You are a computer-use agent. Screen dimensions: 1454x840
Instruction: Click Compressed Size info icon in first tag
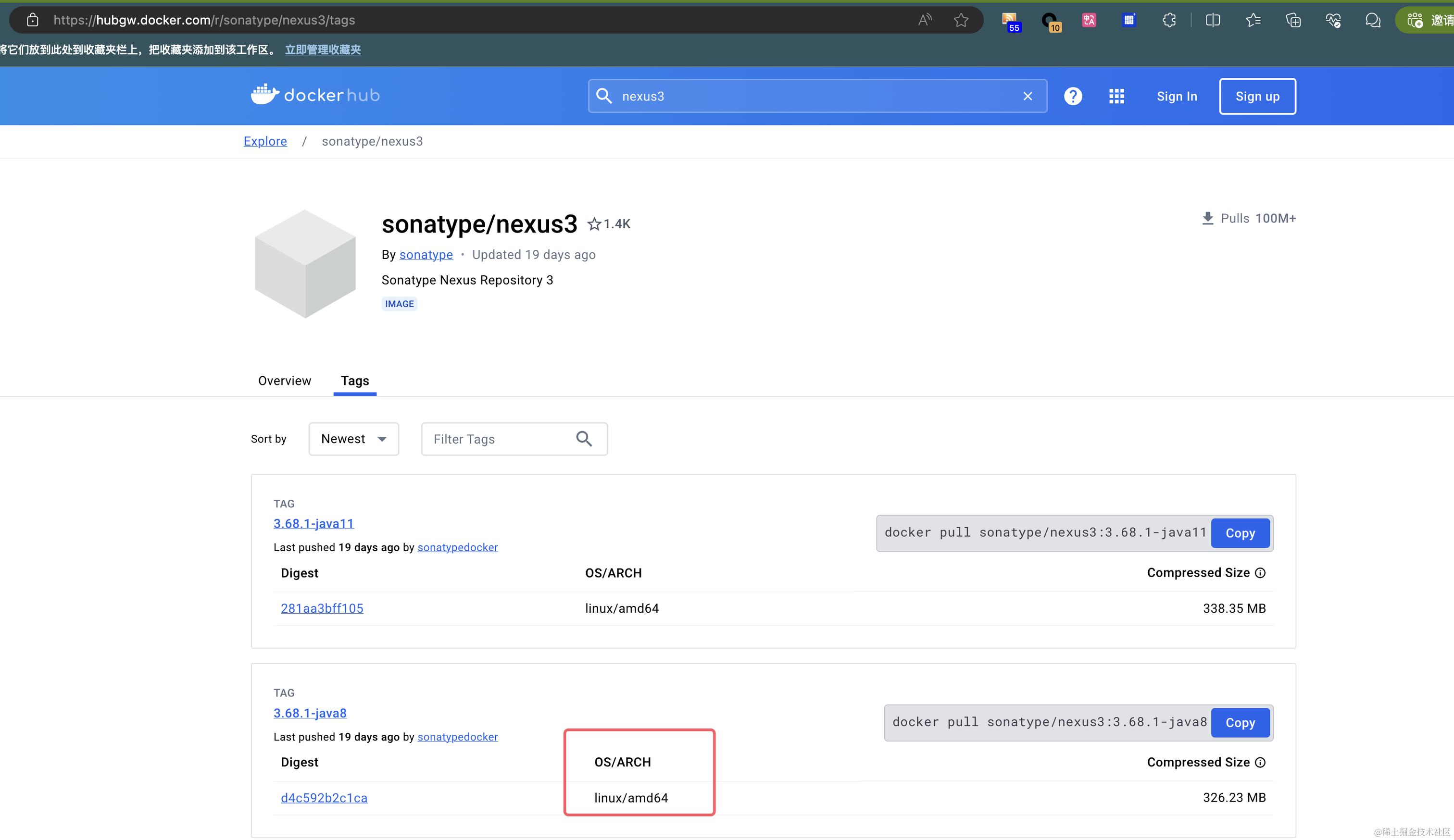(1260, 572)
